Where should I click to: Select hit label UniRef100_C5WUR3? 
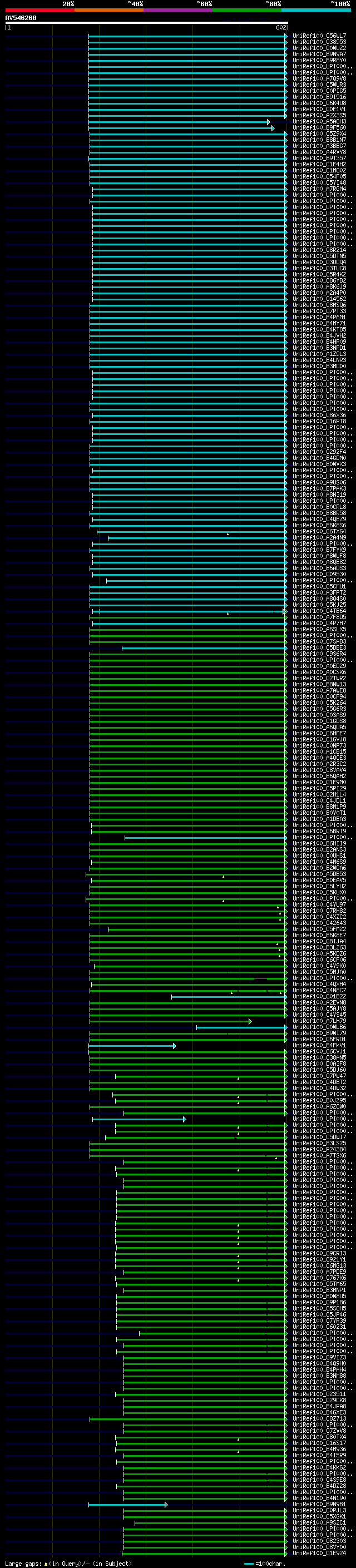tap(319, 85)
